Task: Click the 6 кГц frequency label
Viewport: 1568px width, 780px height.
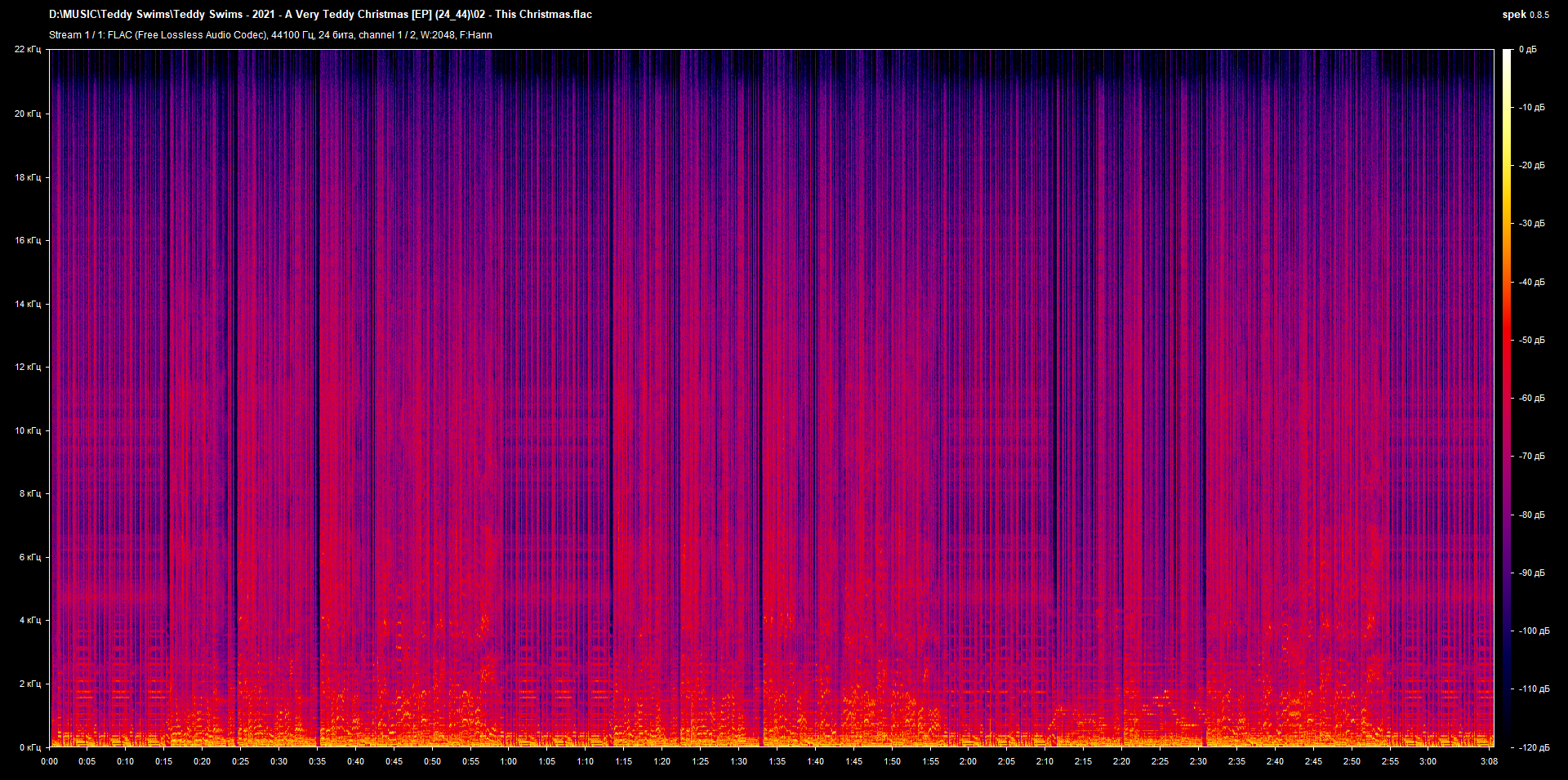Action: (x=30, y=557)
